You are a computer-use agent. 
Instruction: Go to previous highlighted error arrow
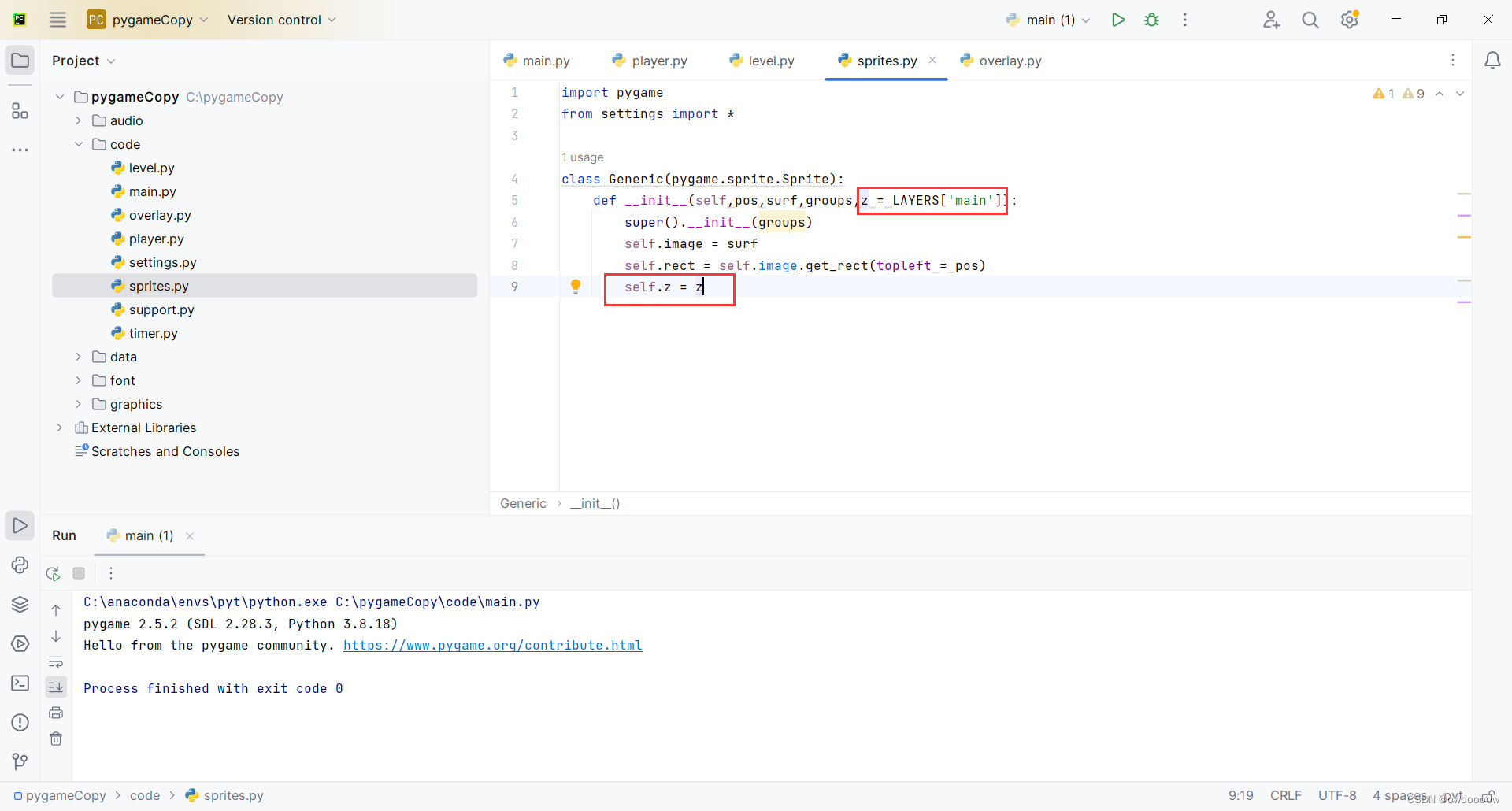[x=1440, y=94]
